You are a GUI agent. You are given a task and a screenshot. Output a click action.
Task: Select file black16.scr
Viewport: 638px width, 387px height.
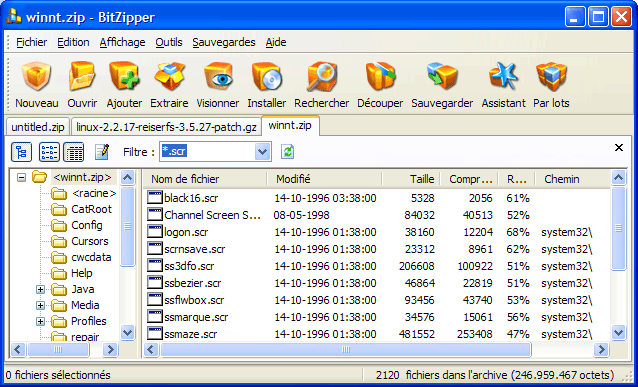[x=191, y=198]
